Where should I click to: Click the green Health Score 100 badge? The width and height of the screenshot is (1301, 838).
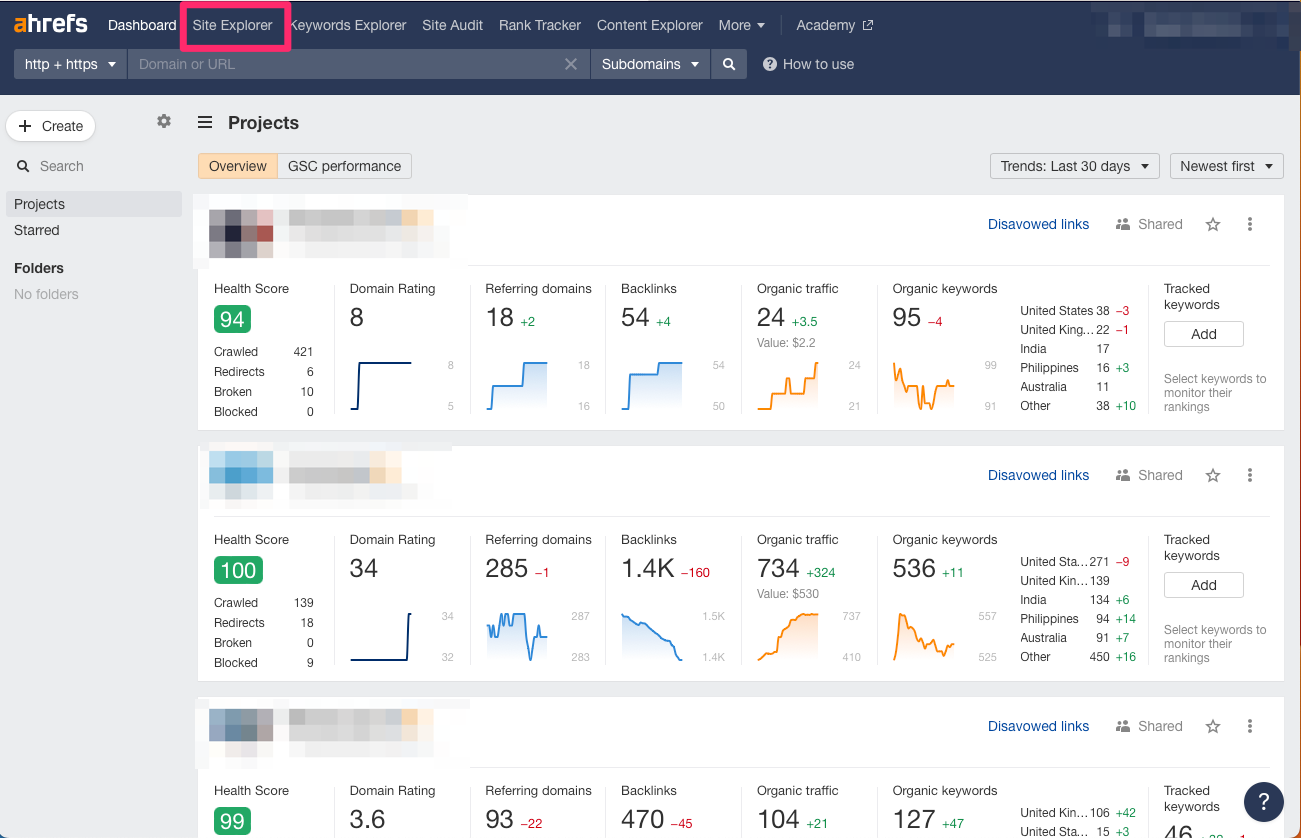click(238, 570)
